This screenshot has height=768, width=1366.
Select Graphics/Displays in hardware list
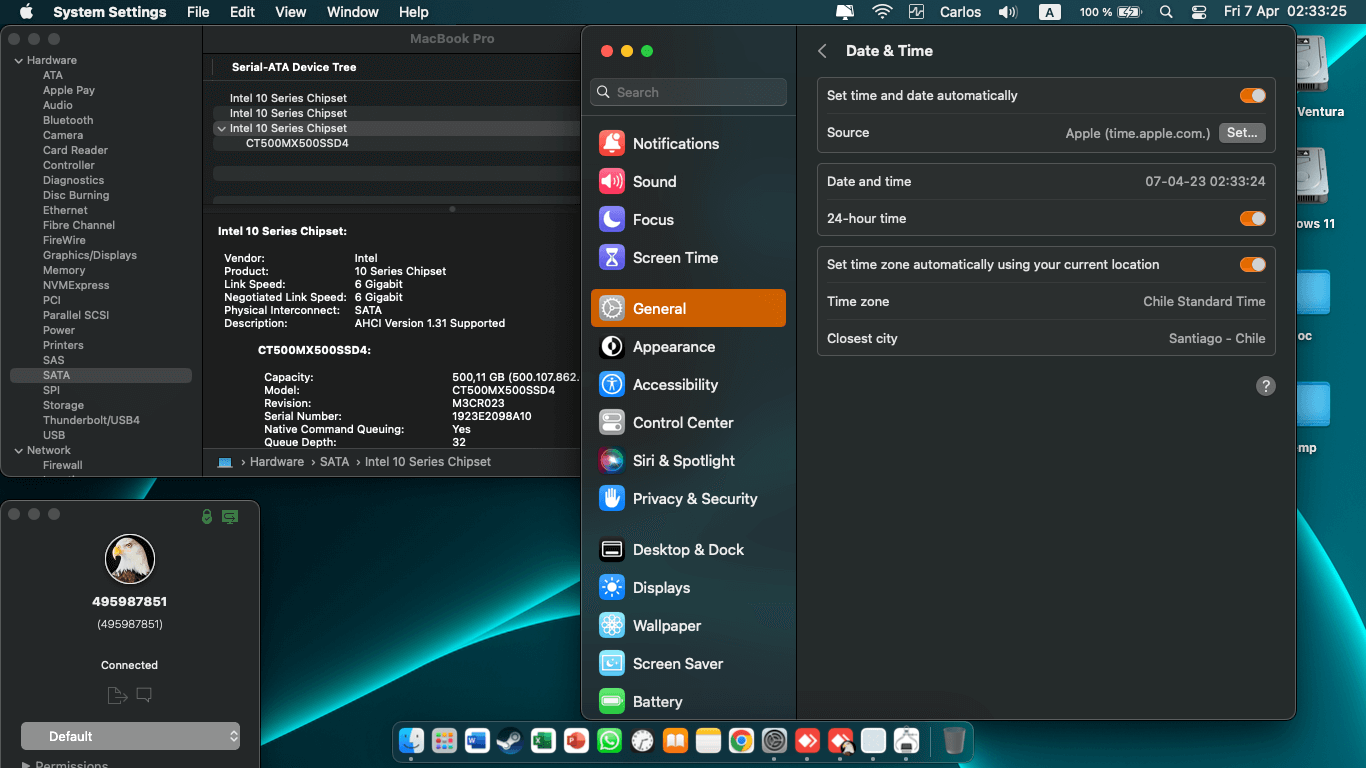coord(90,255)
